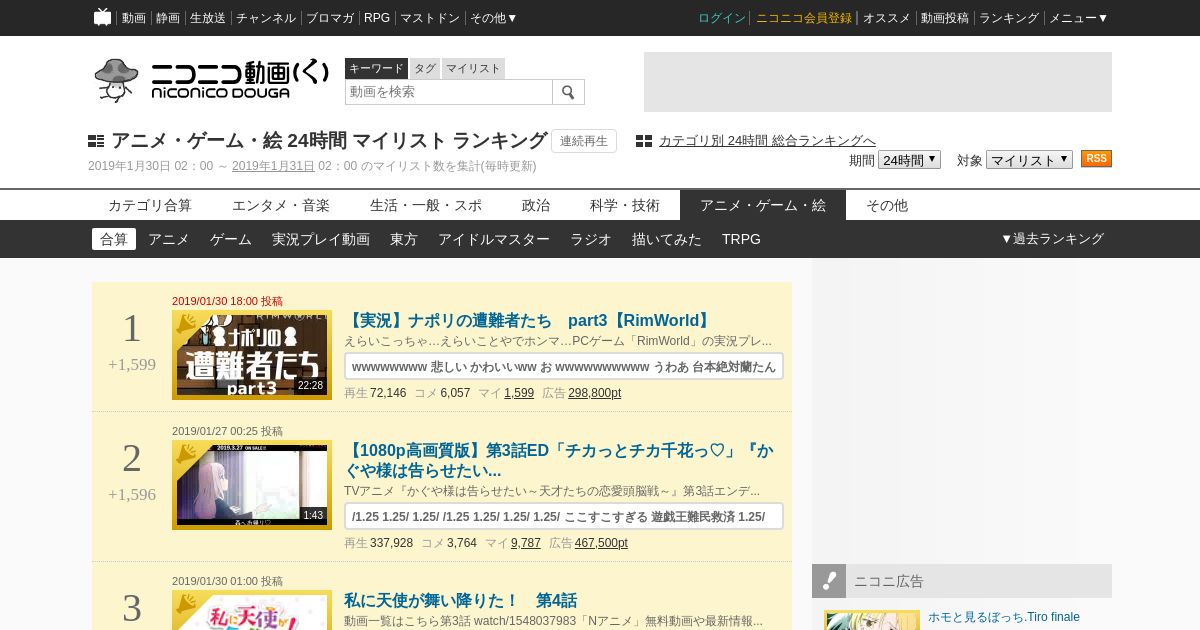The image size is (1200, 630).
Task: Switch to カテゴリ合算 category tab
Action: (150, 205)
